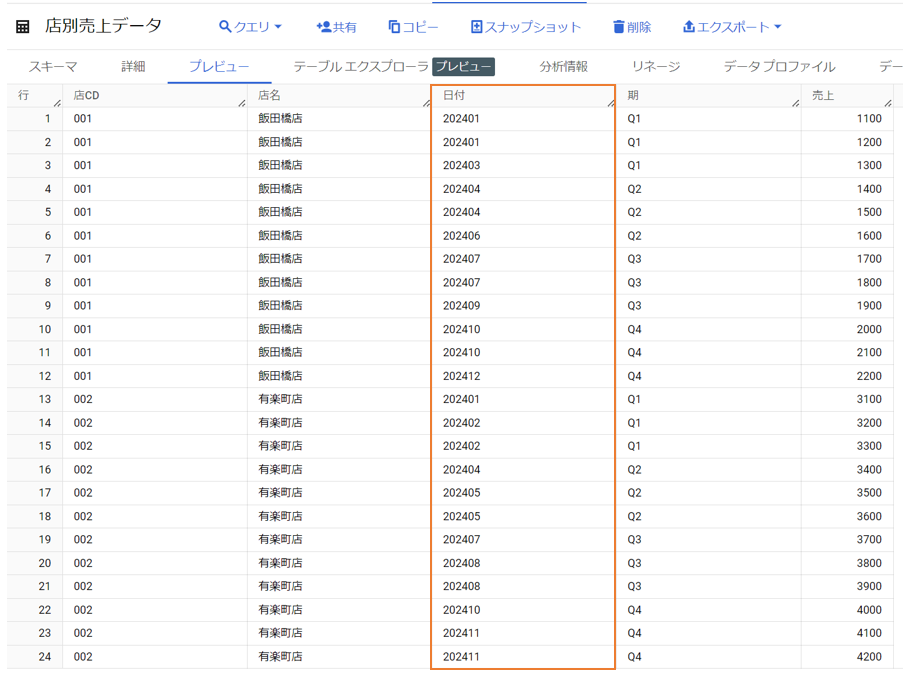Open the クエリ dropdown arrow
The image size is (903, 675).
278,26
